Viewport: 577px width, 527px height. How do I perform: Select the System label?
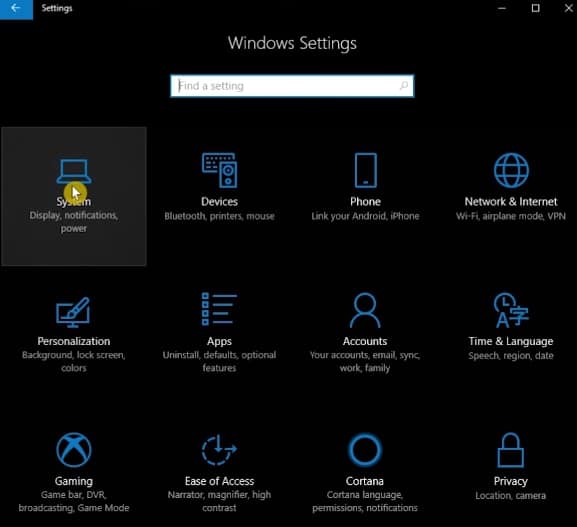click(x=74, y=201)
